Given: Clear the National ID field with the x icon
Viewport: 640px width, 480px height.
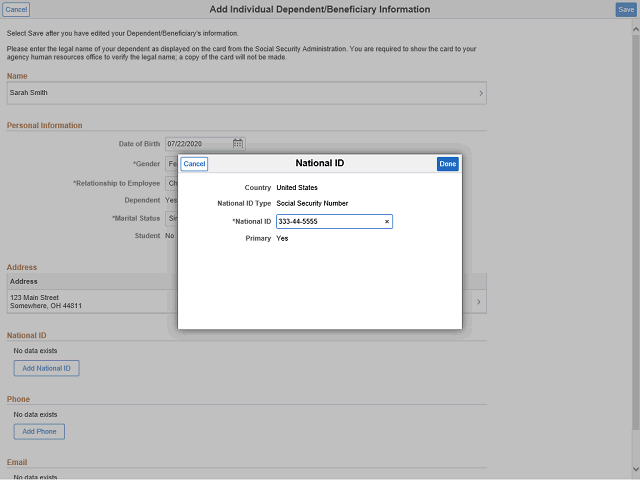Looking at the screenshot, I should [x=387, y=221].
